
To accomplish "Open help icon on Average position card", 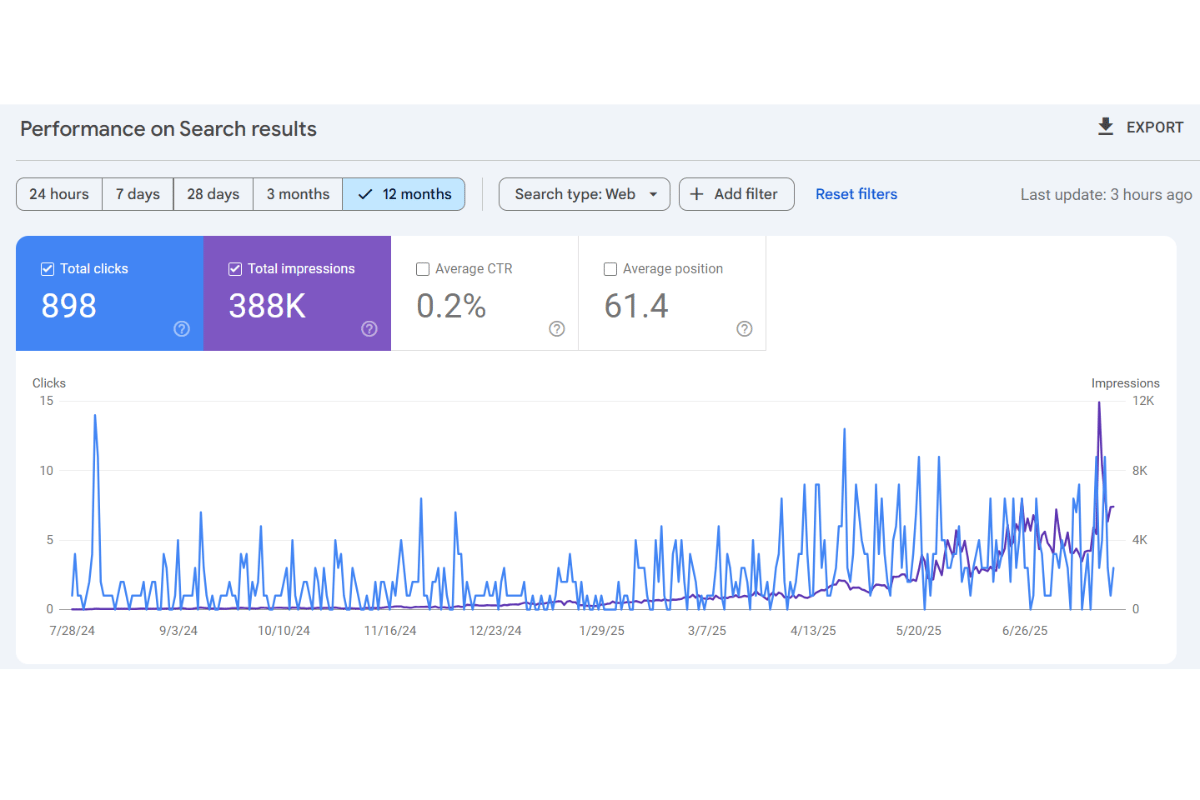I will tap(744, 329).
